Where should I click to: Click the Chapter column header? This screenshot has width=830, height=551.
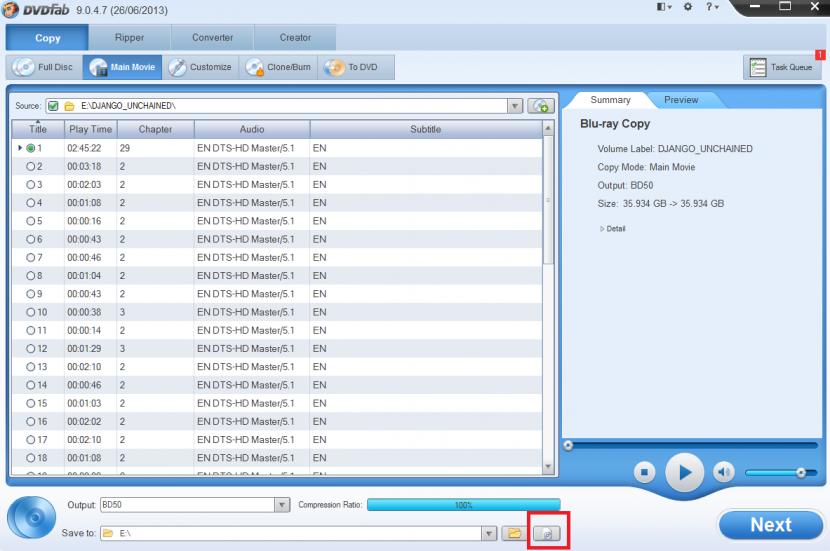click(155, 129)
